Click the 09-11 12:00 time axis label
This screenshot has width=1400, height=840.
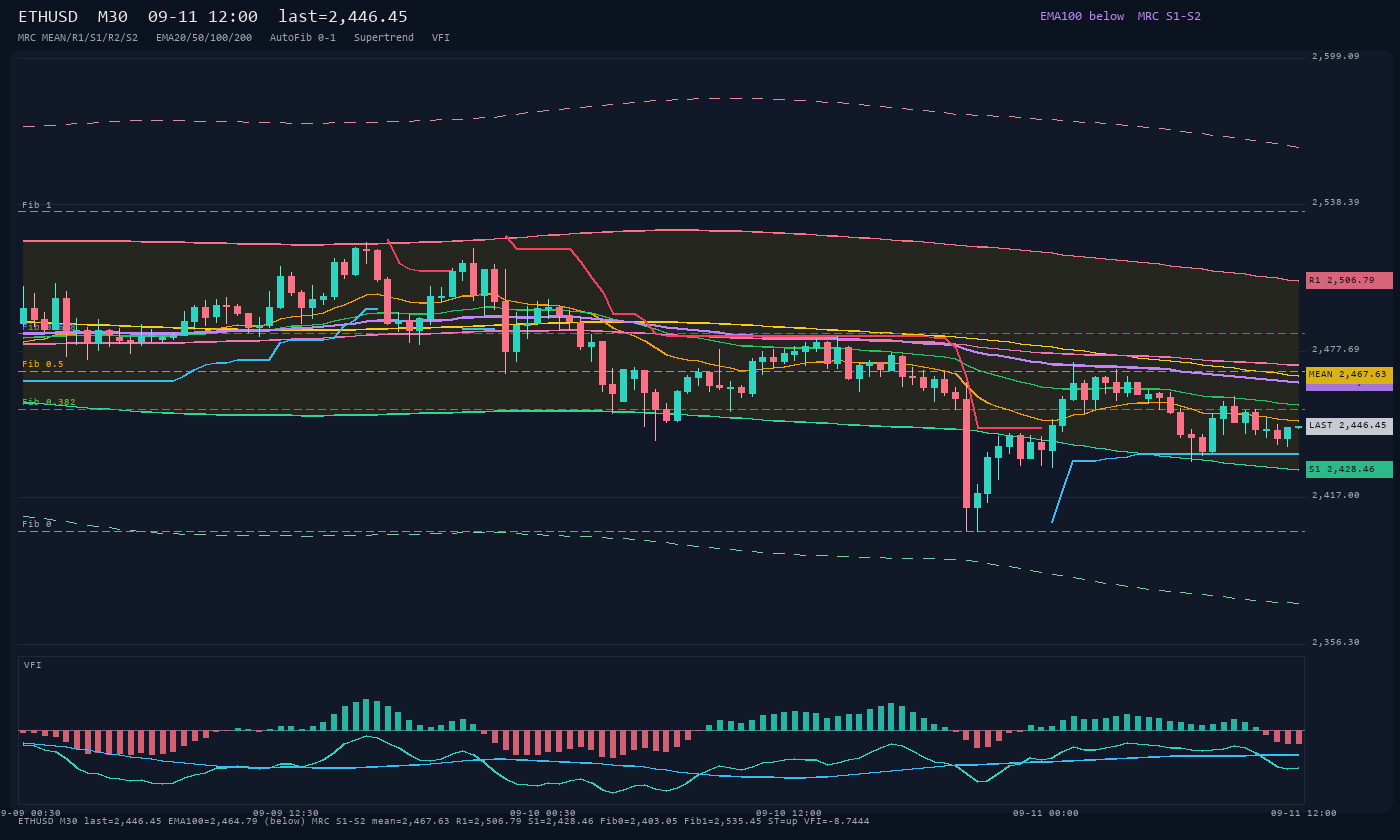click(1304, 813)
